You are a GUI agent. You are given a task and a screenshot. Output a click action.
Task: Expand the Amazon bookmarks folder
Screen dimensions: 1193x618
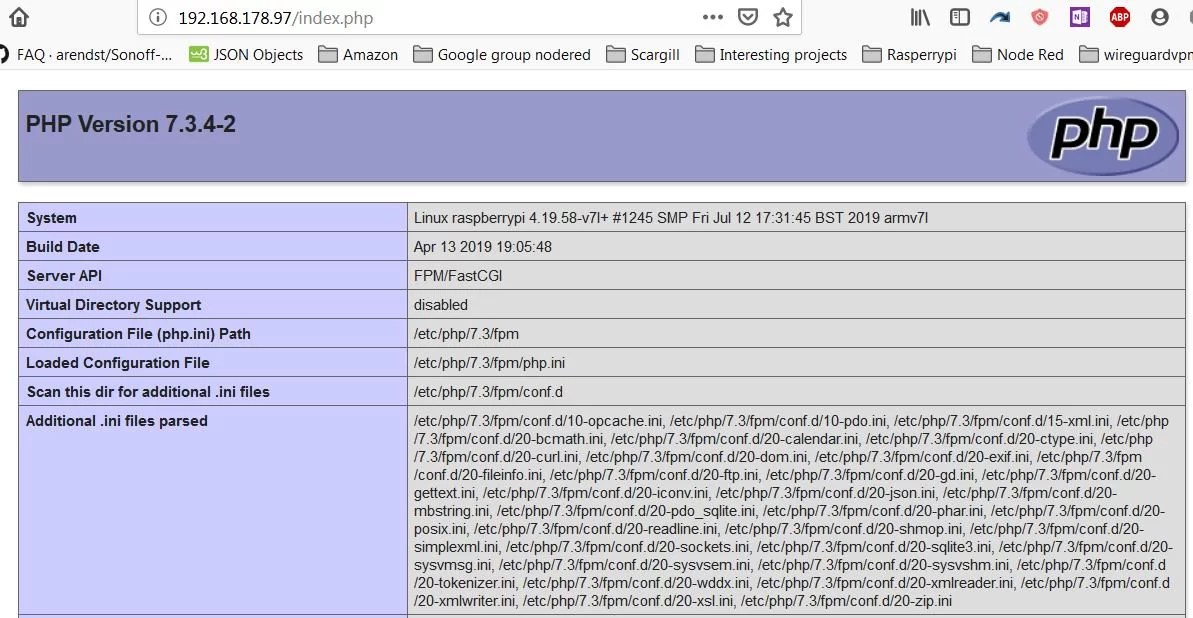358,55
